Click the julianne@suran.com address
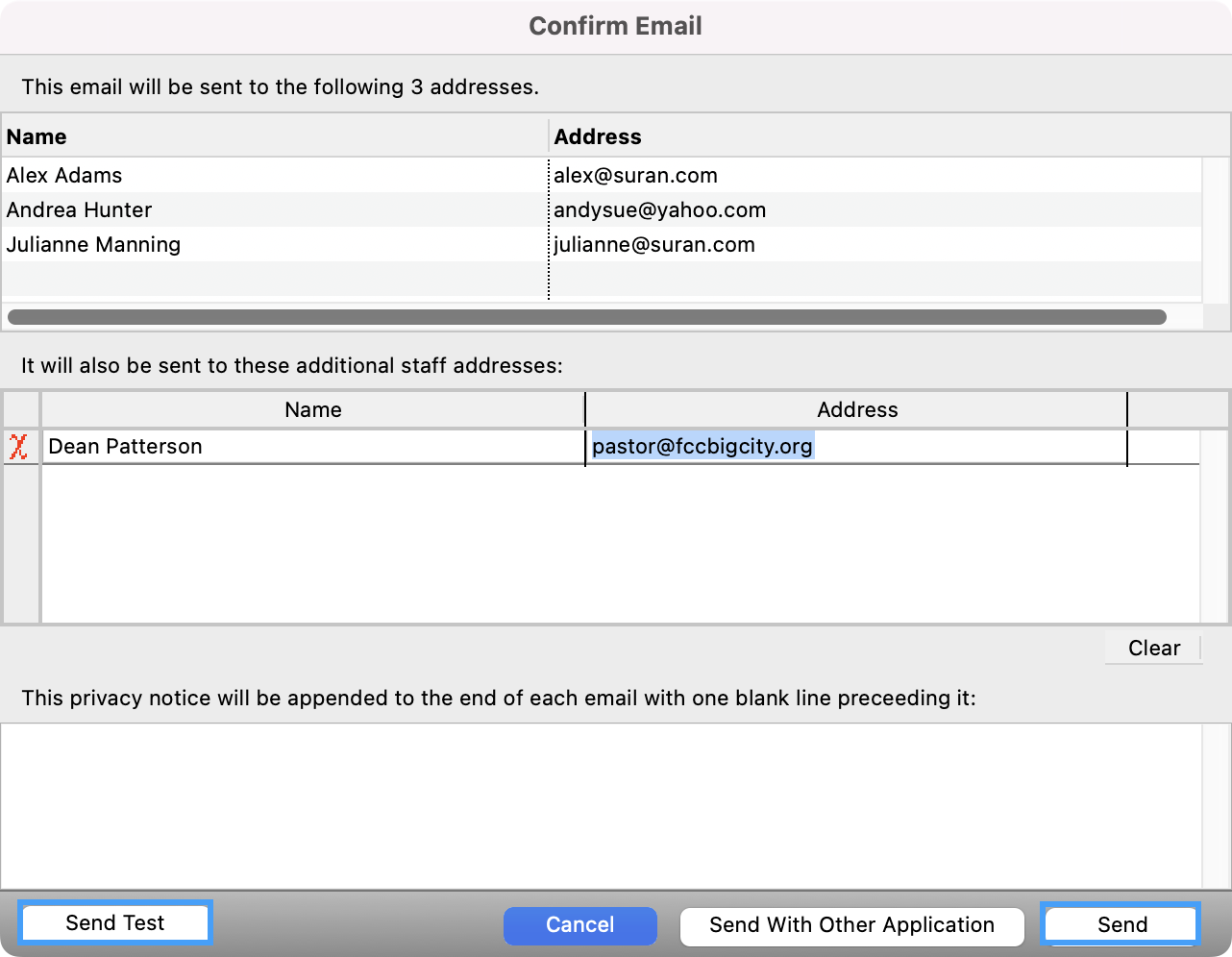Screen dimensions: 1232x957 [653, 245]
